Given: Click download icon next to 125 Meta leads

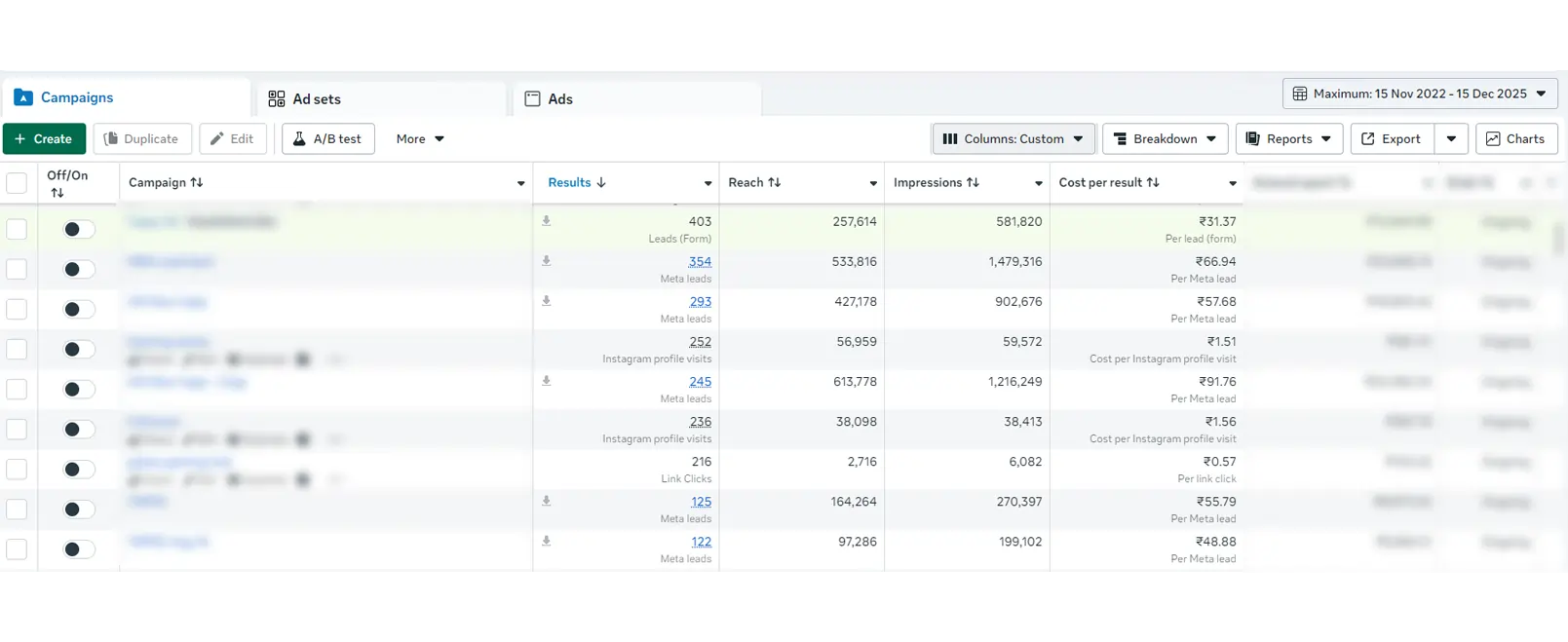Looking at the screenshot, I should 547,501.
